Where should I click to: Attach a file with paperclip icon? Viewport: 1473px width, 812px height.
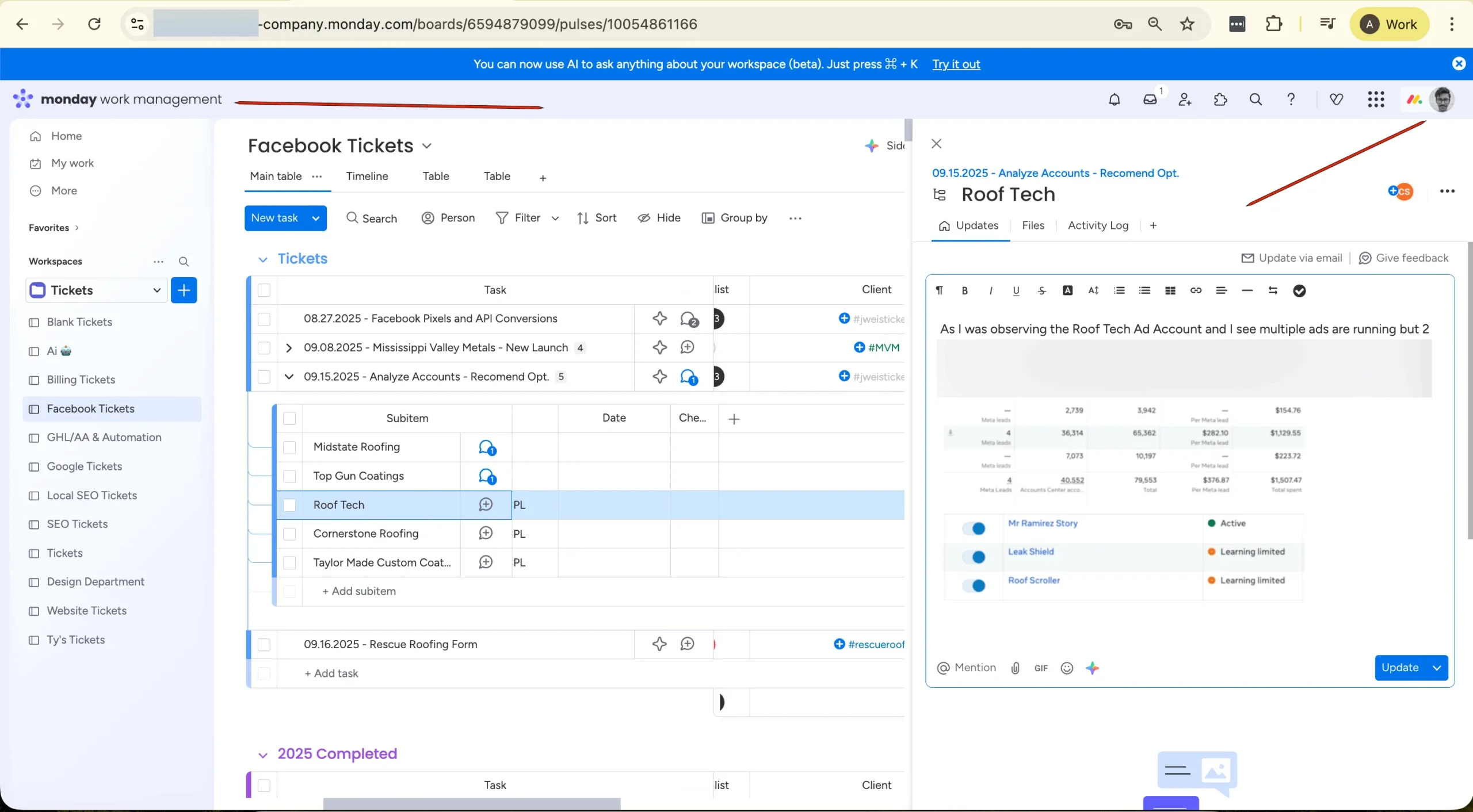click(x=1015, y=668)
